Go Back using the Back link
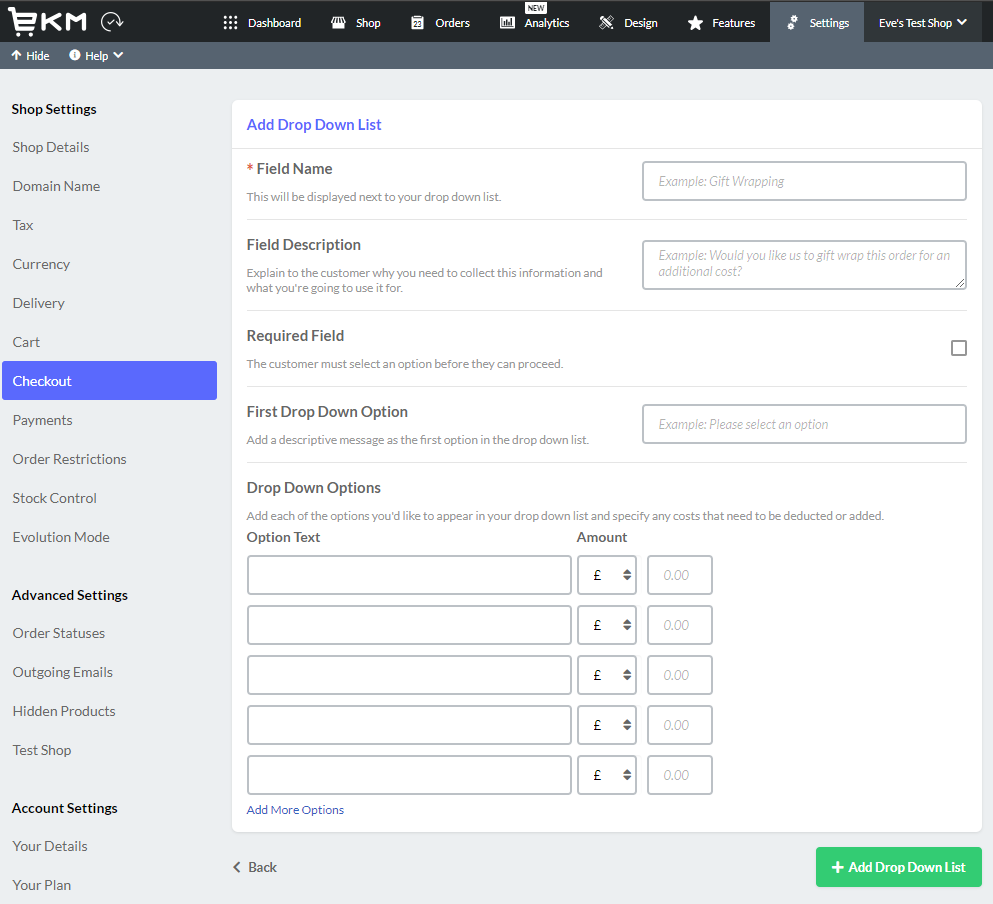Image resolution: width=993 pixels, height=904 pixels. click(254, 867)
